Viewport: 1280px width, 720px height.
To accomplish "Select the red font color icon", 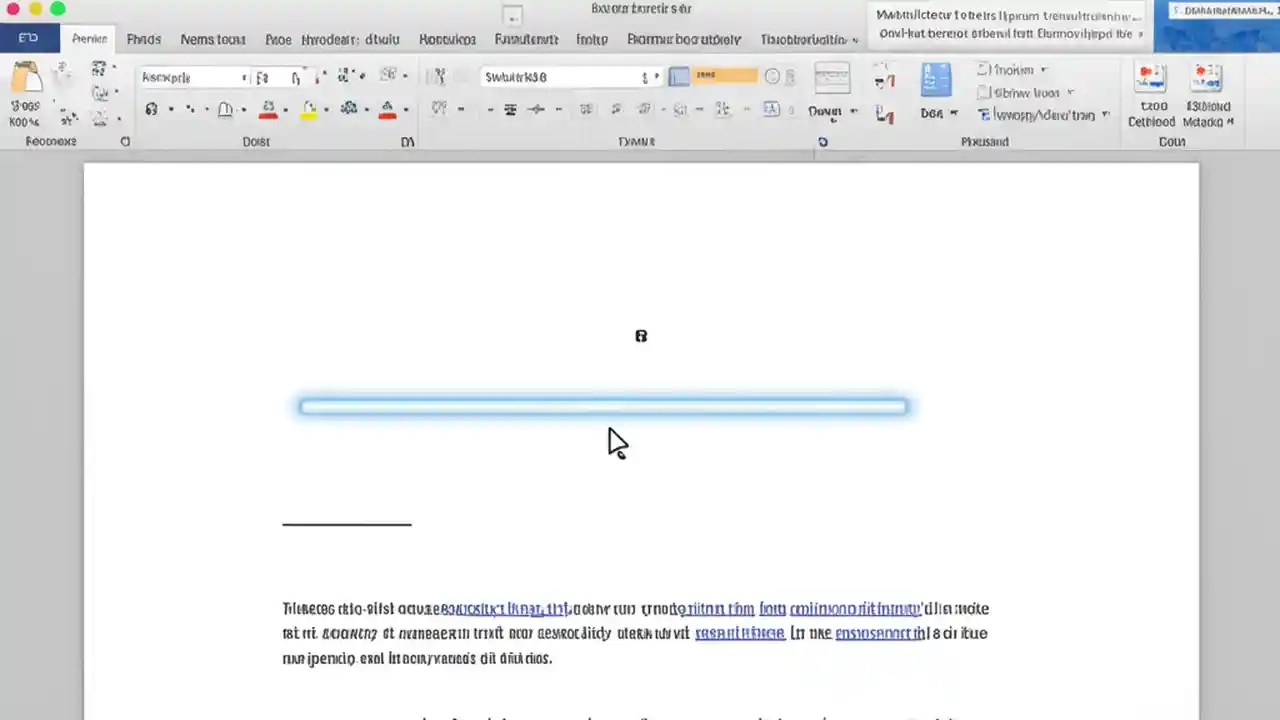I will [x=388, y=109].
